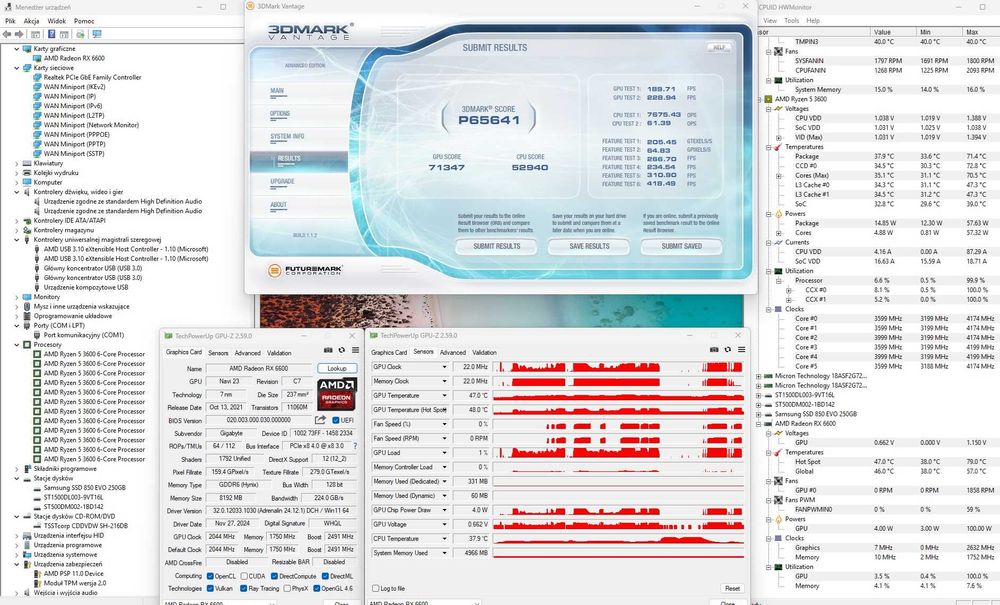Screen dimensions: 1000x605
Task: Click the Save Results button in 3DMark
Action: (x=589, y=246)
